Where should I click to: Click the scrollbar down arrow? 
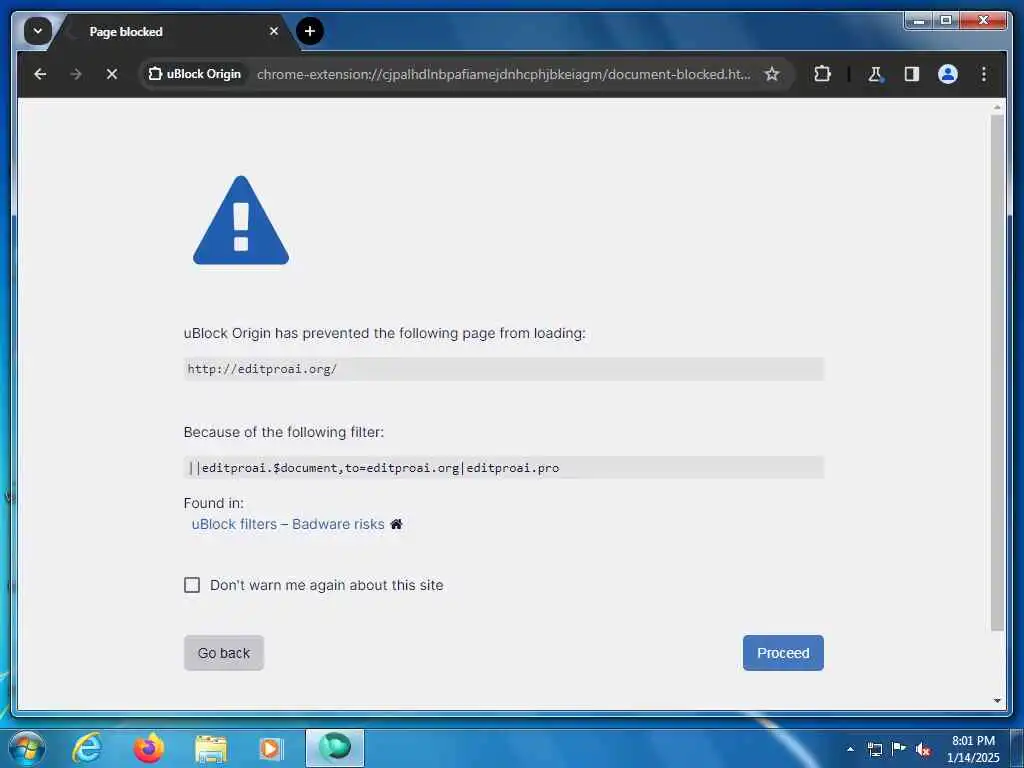997,701
